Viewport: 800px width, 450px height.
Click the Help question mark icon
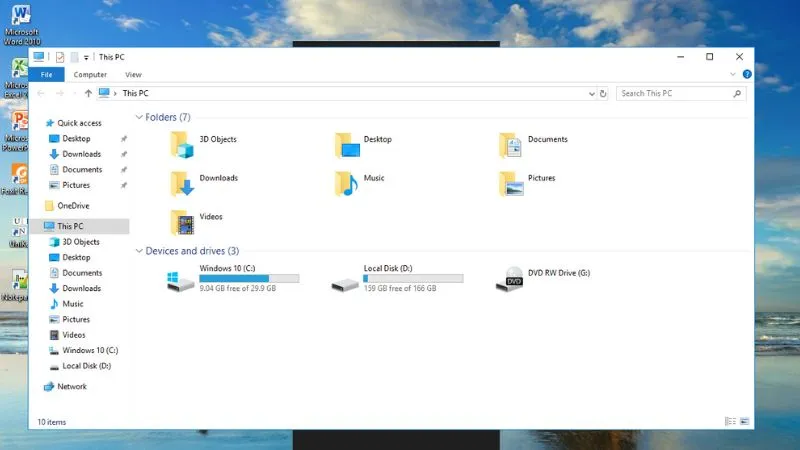click(747, 74)
